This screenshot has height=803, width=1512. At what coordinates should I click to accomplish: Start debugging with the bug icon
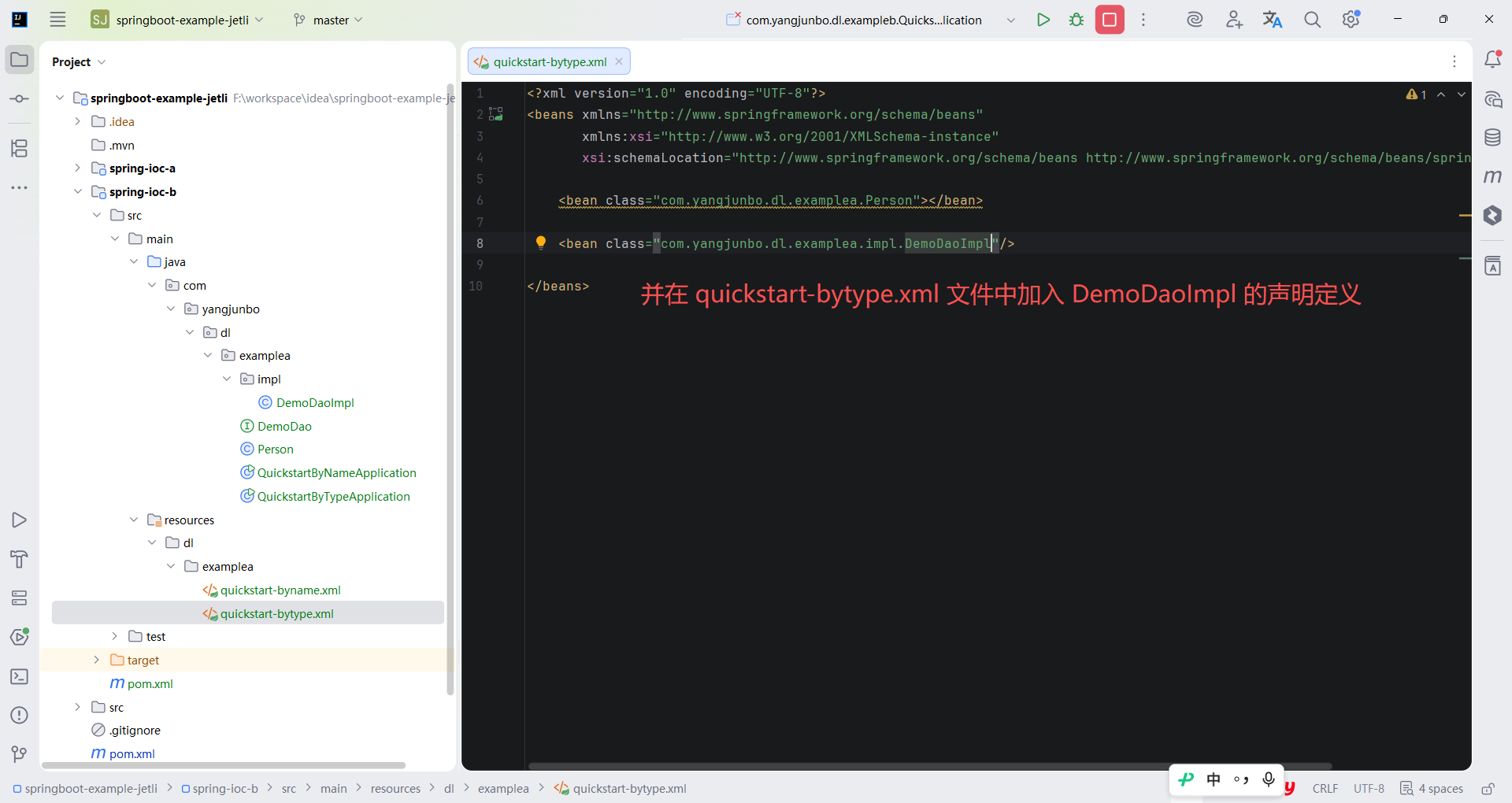(1077, 20)
